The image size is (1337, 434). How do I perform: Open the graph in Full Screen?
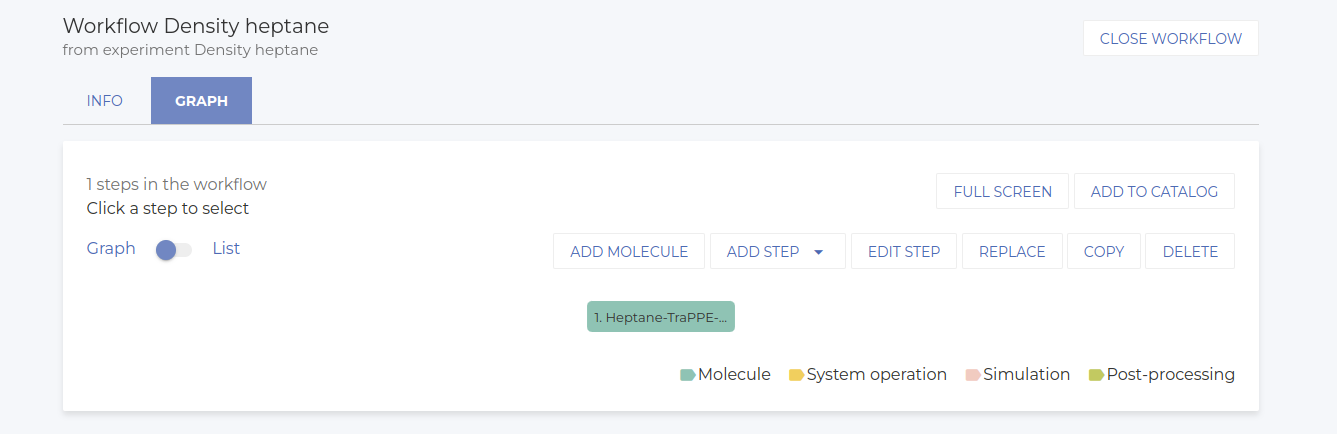pos(1002,192)
